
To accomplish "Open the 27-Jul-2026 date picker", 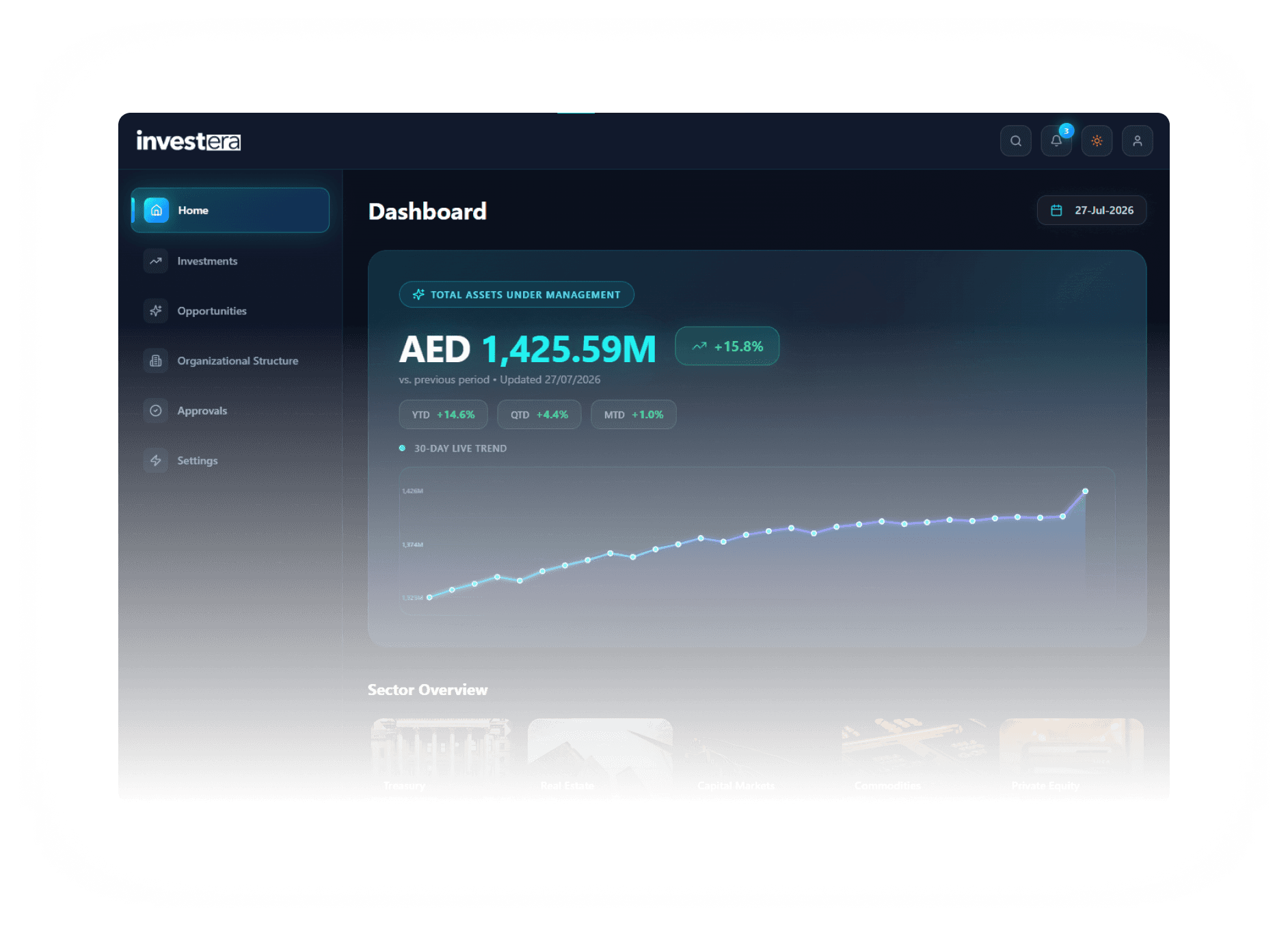I will point(1091,210).
